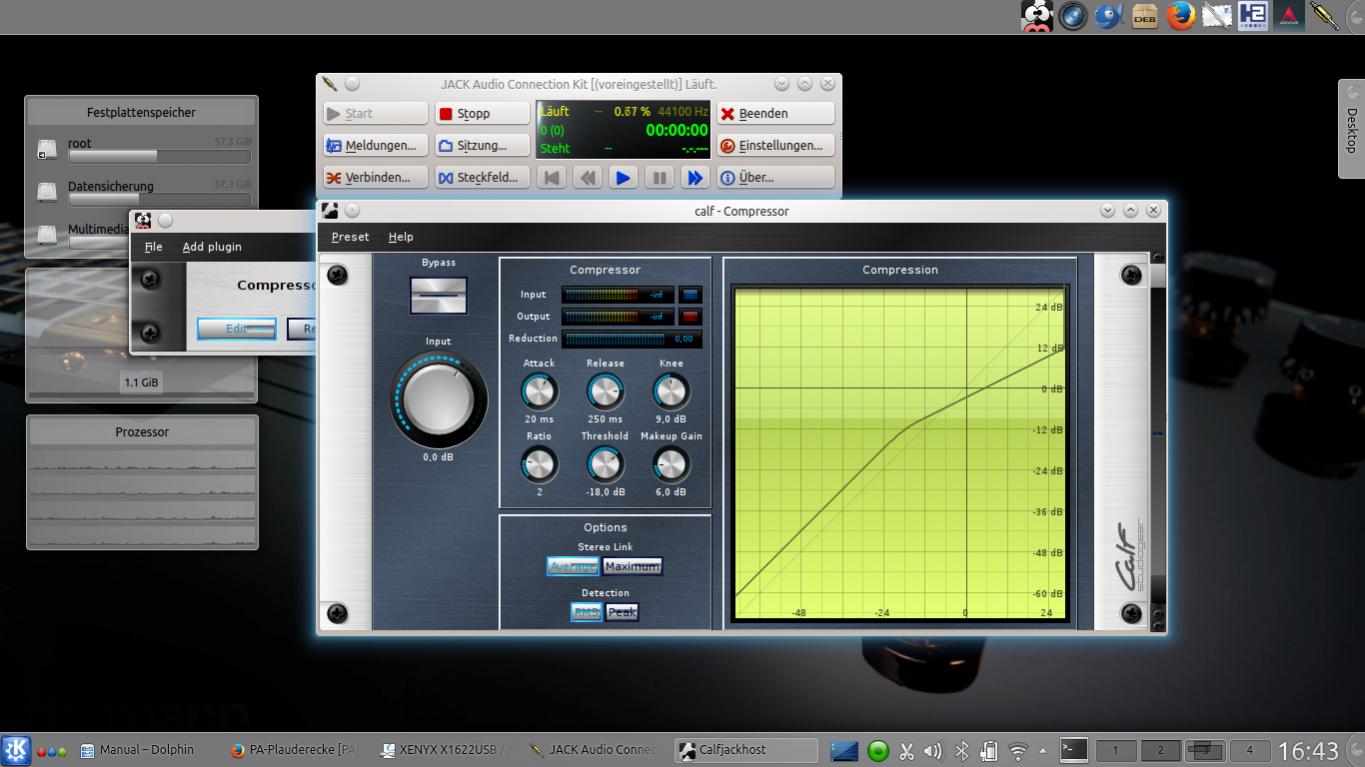Viewport: 1365px width, 767px height.
Task: Click the Ratio knob
Action: tap(539, 464)
